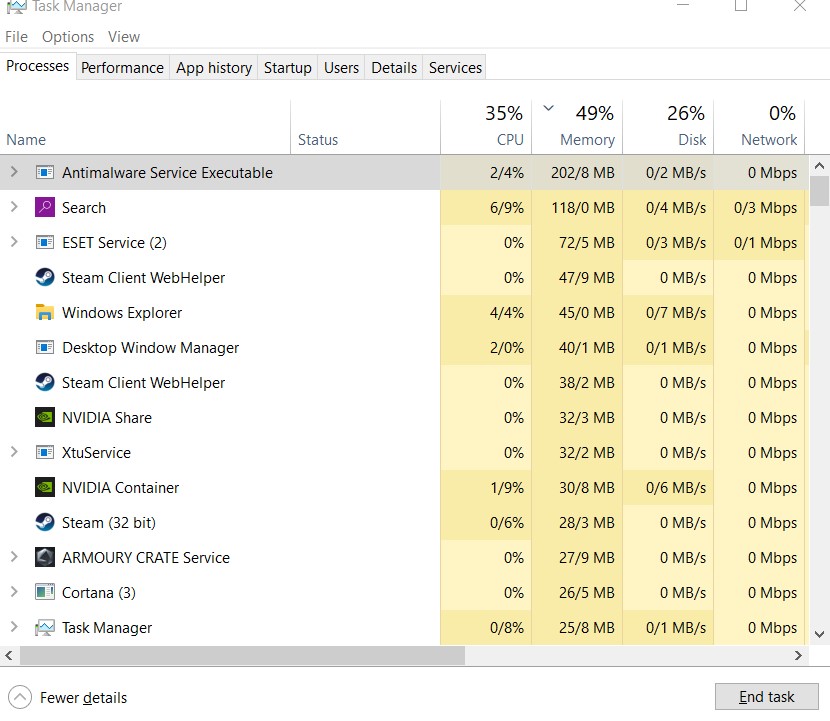830x721 pixels.
Task: Switch to the Performance tab
Action: pyautogui.click(x=122, y=68)
